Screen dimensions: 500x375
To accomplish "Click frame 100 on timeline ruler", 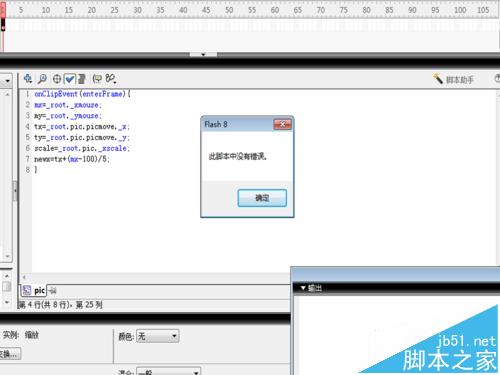I will [x=460, y=10].
